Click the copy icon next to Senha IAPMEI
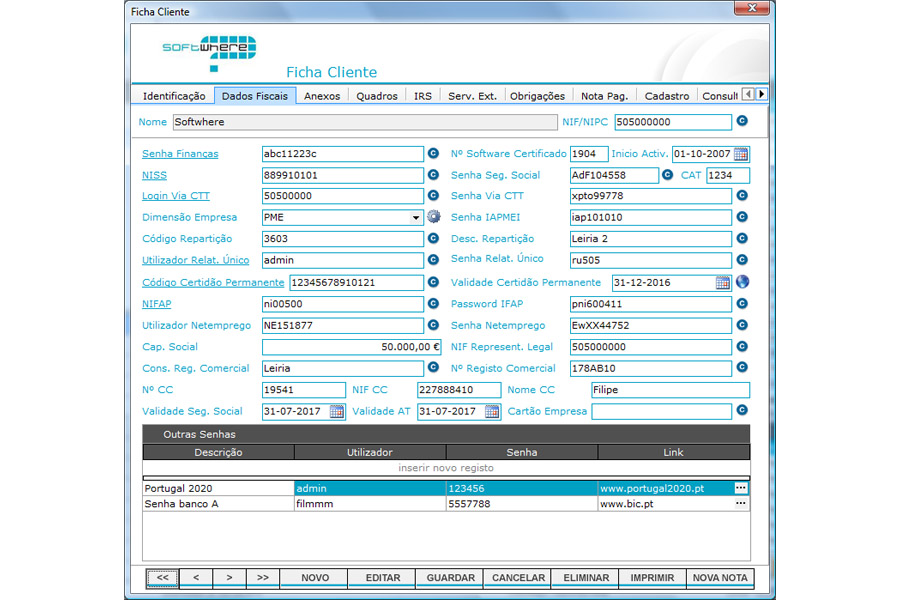Viewport: 900px width, 600px height. [741, 217]
